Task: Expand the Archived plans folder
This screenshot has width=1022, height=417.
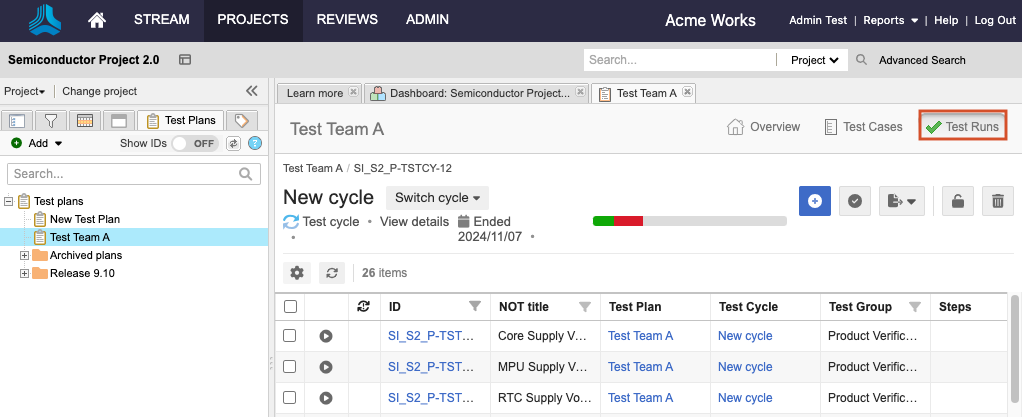Action: (25, 255)
